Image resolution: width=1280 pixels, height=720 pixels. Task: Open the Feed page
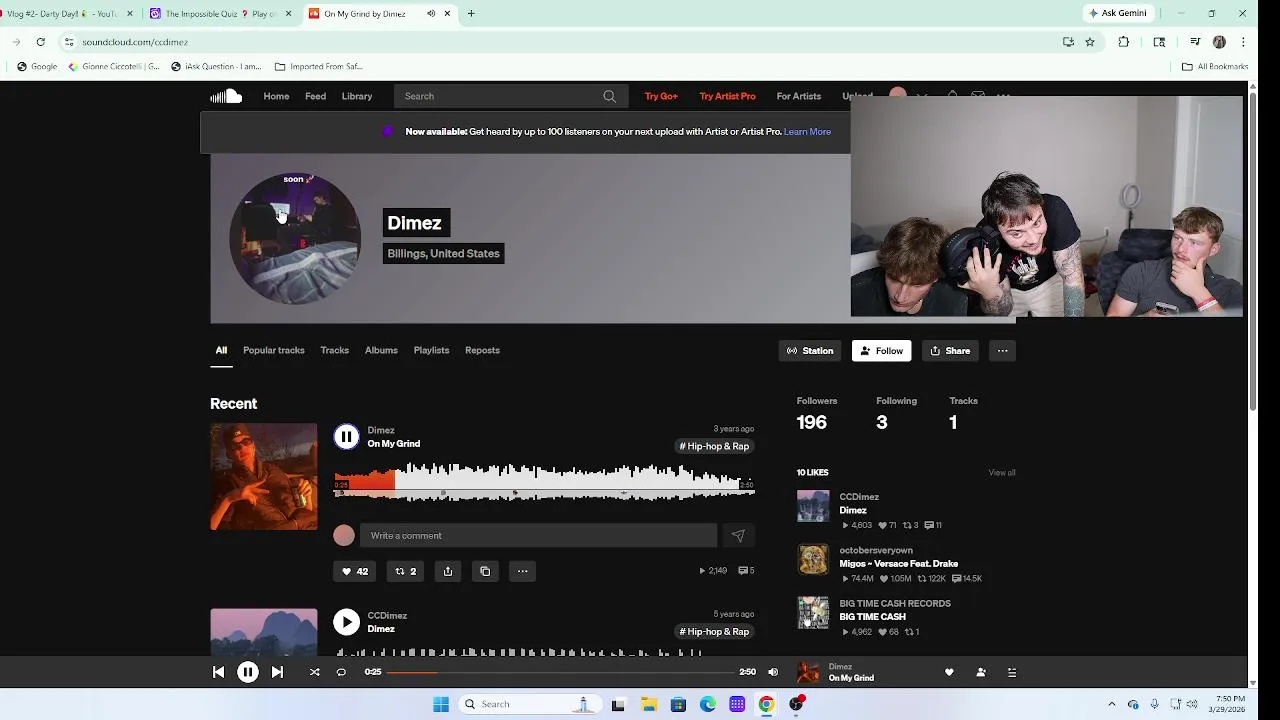315,96
